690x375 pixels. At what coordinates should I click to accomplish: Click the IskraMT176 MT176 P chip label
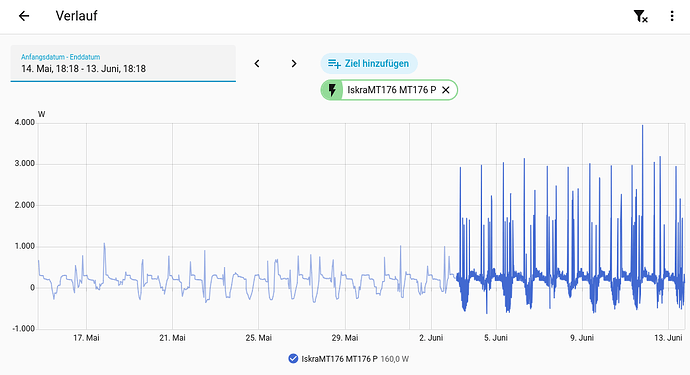(x=392, y=90)
